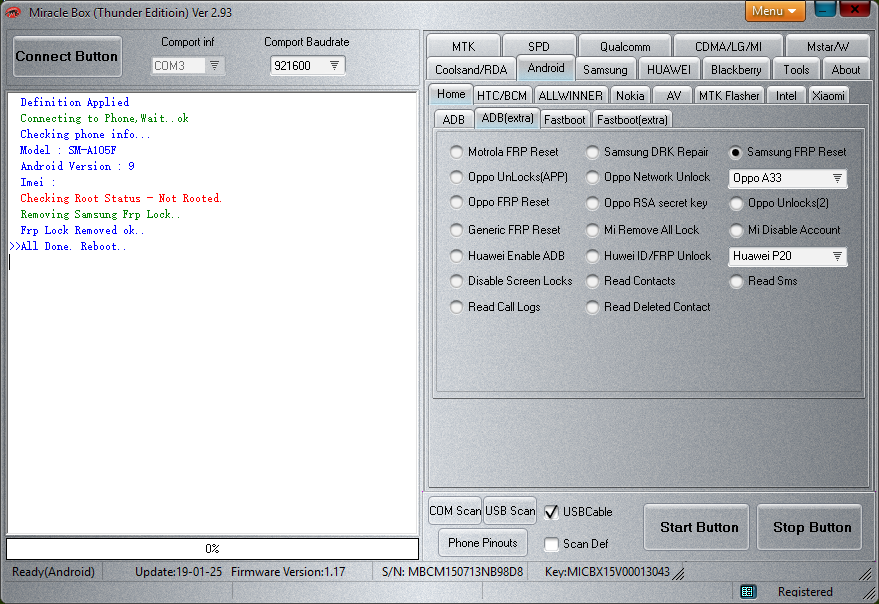Switch to the Nokia sub-tab
Image resolution: width=879 pixels, height=604 pixels.
[630, 96]
